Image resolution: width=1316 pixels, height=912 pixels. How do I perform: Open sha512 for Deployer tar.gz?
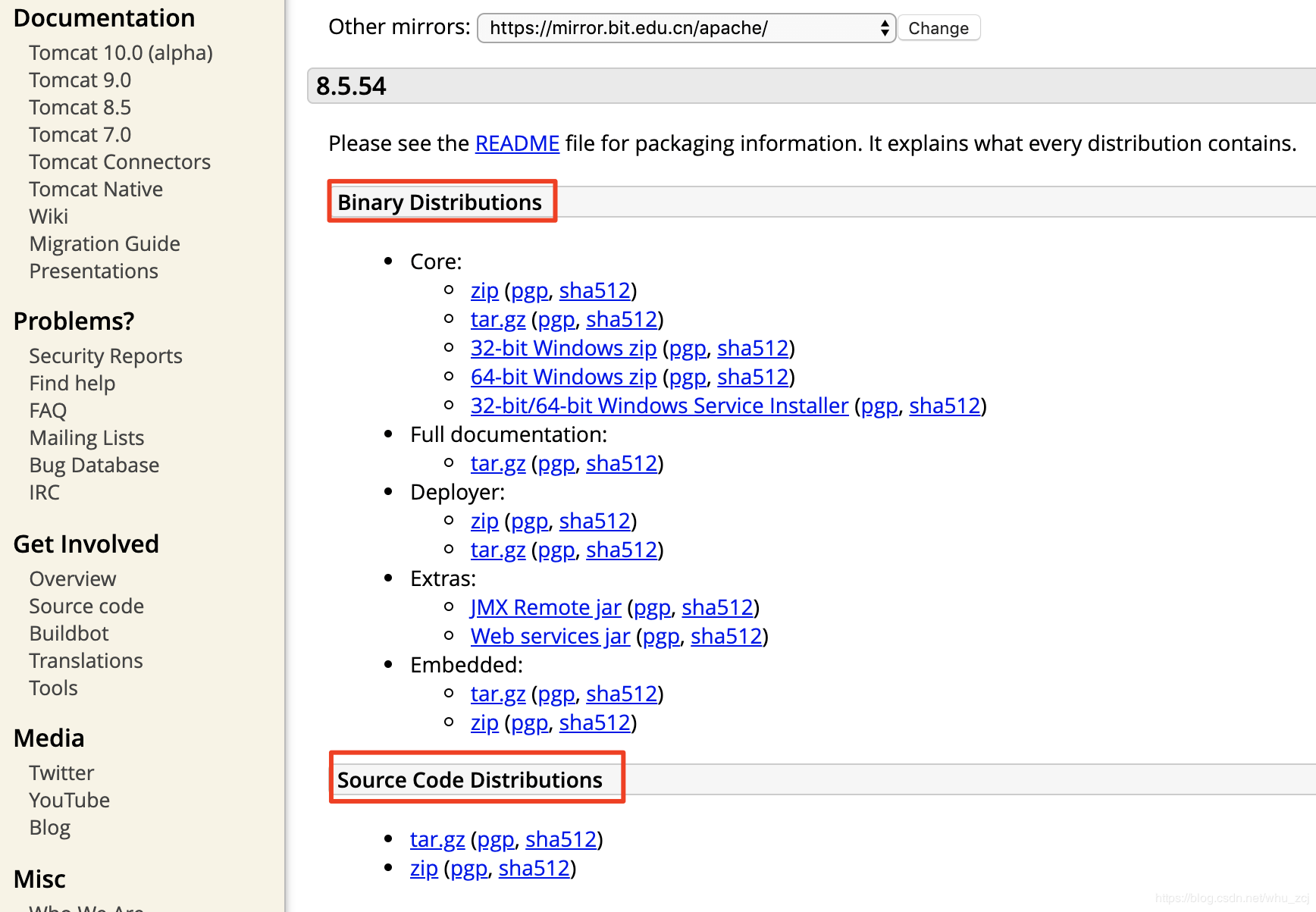tap(622, 550)
